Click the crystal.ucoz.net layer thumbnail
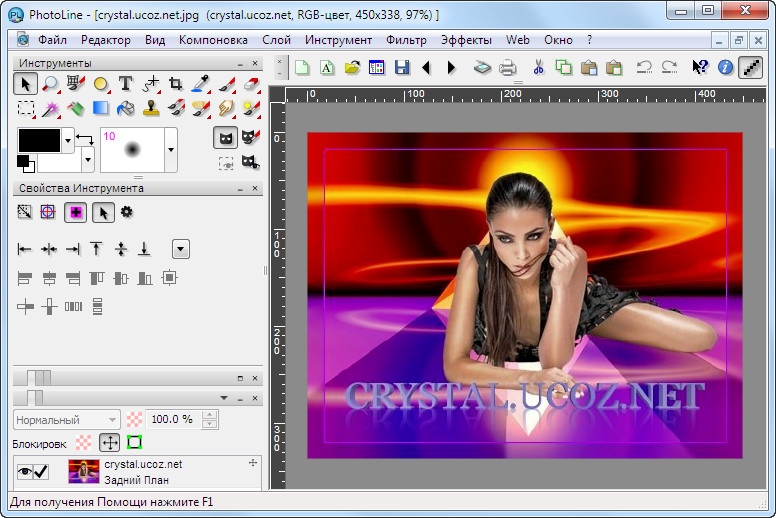776x518 pixels. click(84, 472)
